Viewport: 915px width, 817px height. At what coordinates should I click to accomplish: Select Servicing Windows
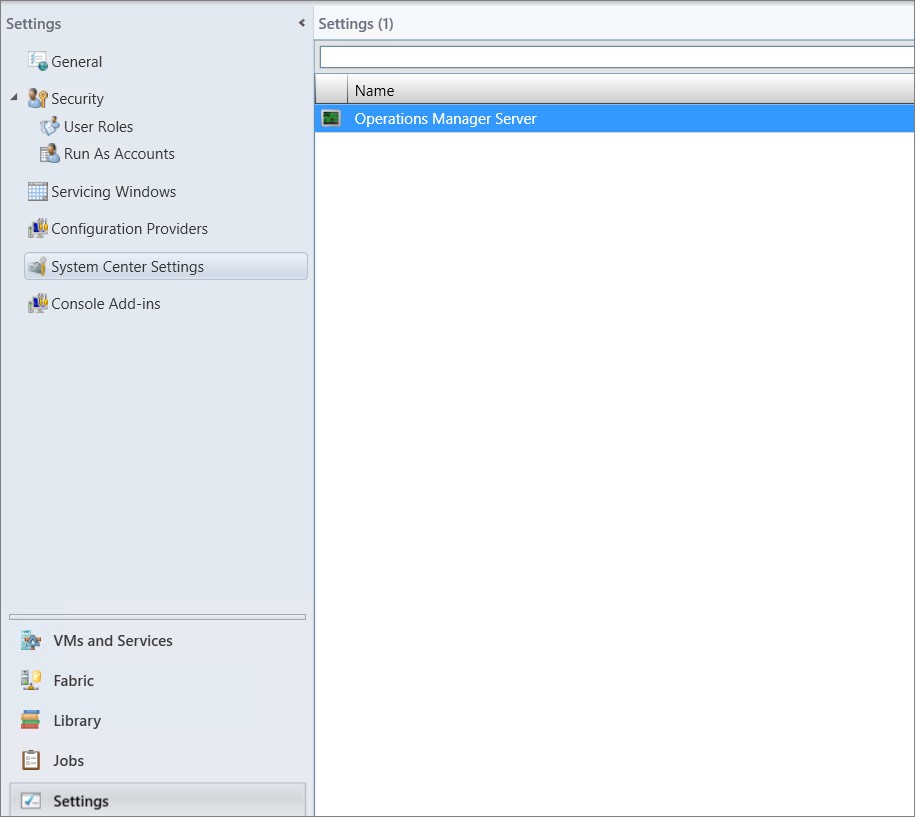(113, 191)
